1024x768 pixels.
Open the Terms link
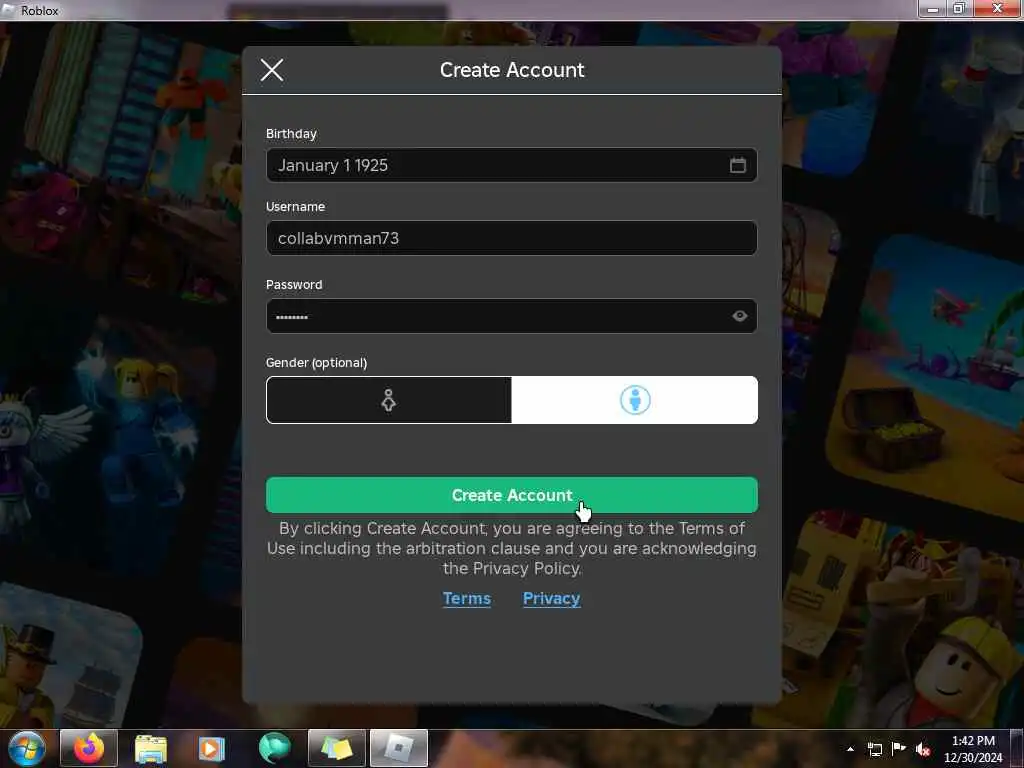[466, 598]
